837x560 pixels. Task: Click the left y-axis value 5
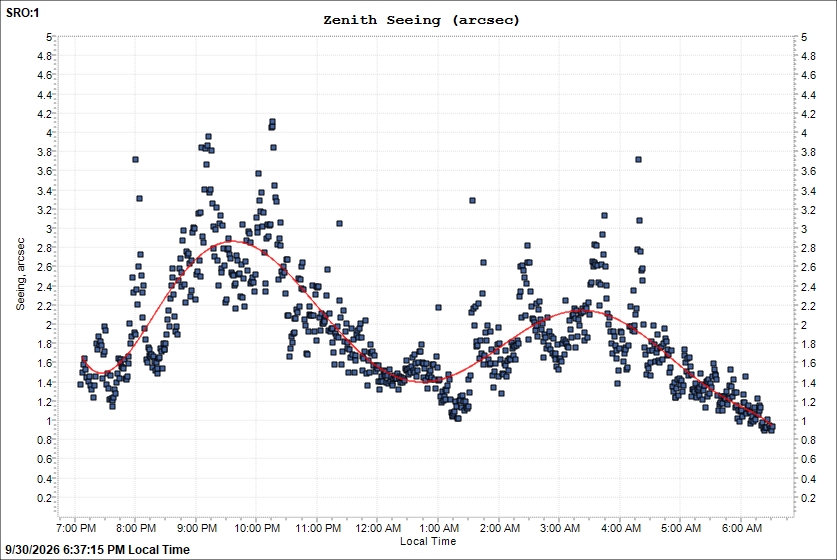[x=49, y=37]
